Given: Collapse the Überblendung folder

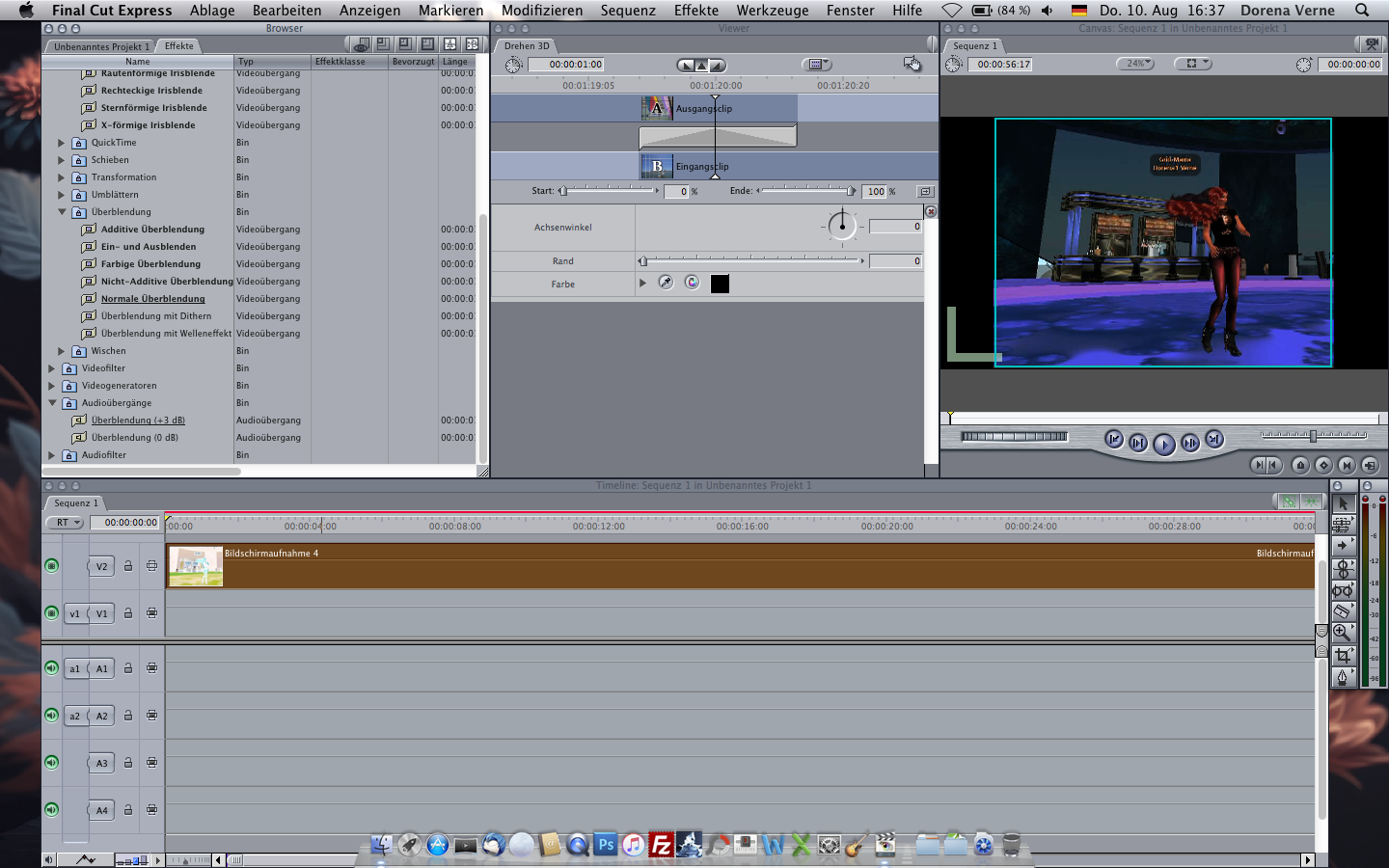Looking at the screenshot, I should (x=62, y=212).
